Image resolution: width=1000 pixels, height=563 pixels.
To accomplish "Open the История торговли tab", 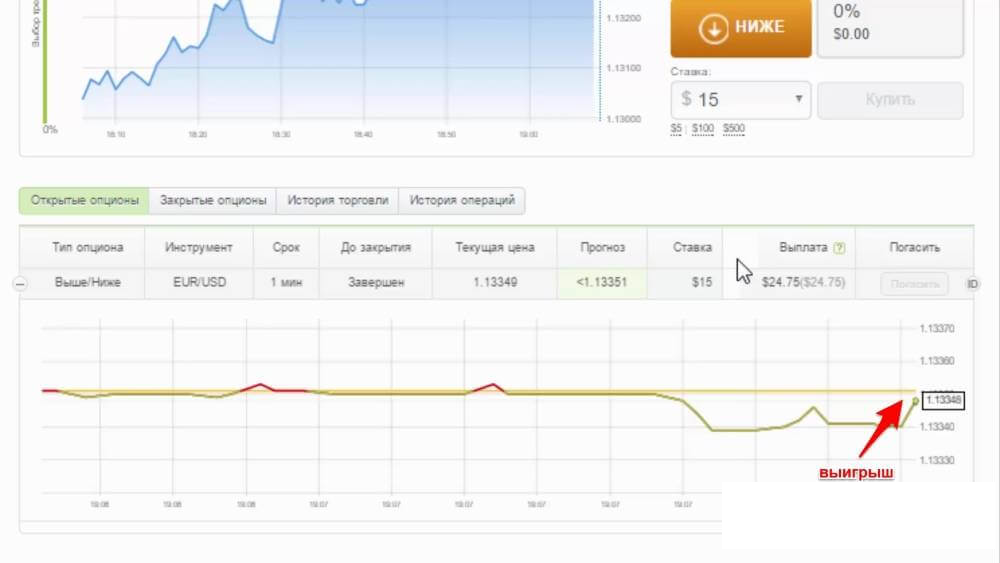I will [338, 201].
